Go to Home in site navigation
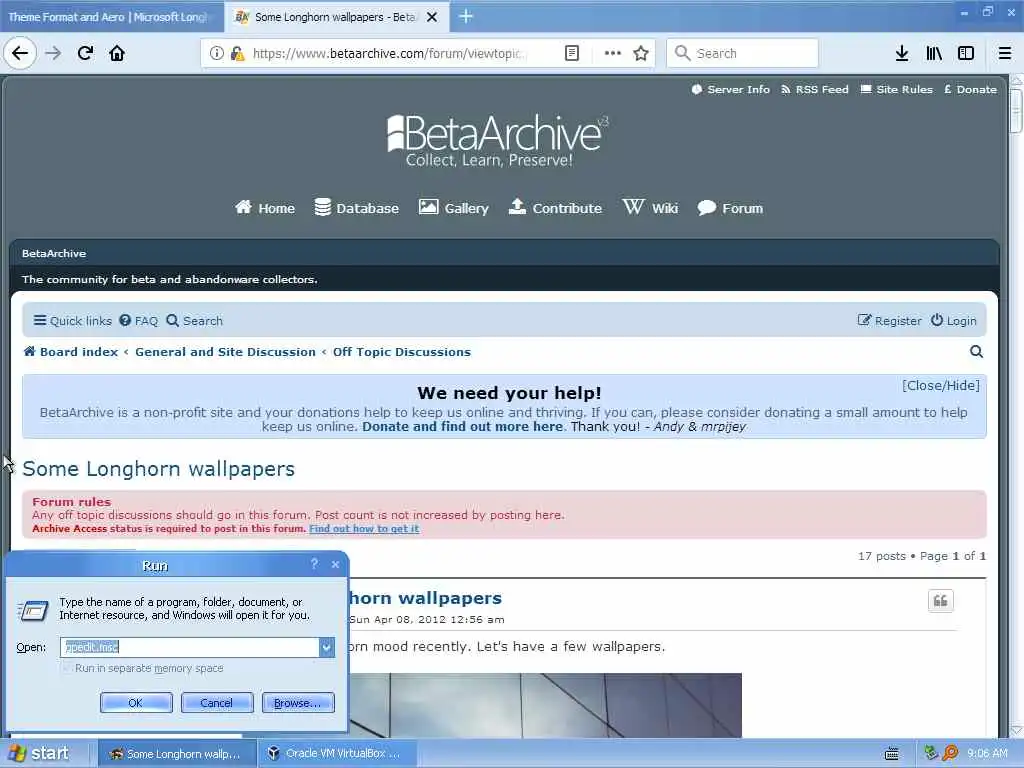The image size is (1024, 768). point(264,208)
